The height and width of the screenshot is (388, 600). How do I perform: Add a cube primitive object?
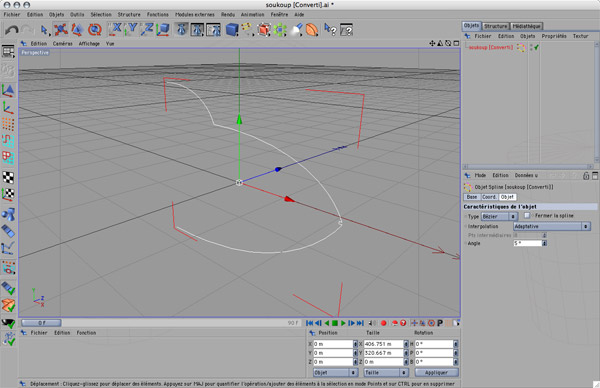tap(232, 29)
